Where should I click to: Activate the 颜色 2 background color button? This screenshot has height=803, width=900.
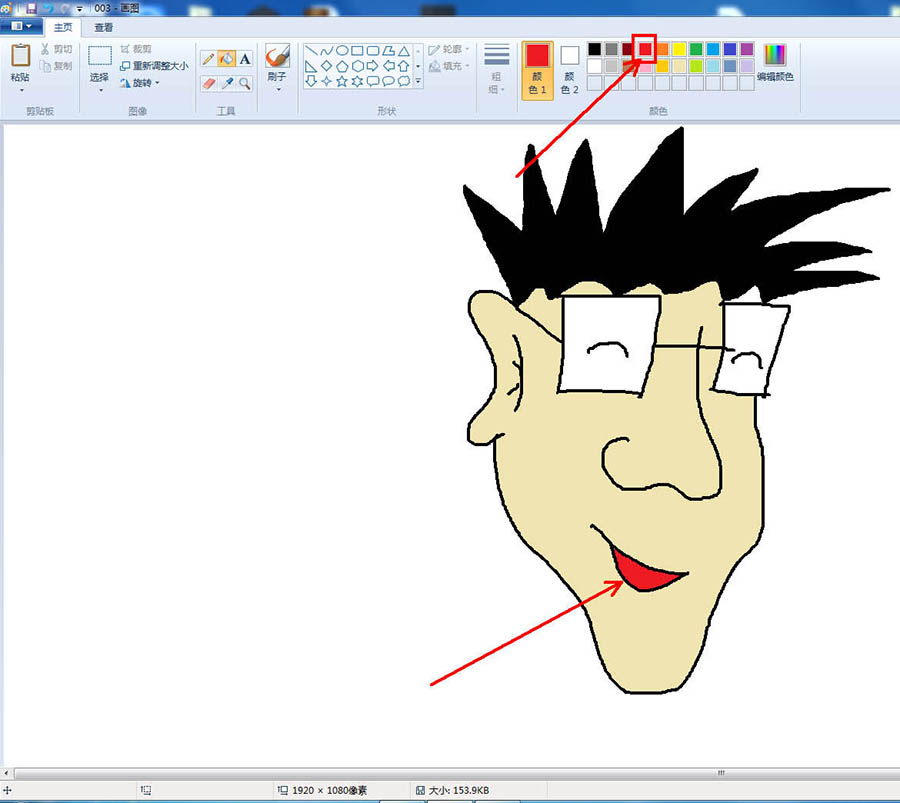click(x=569, y=71)
